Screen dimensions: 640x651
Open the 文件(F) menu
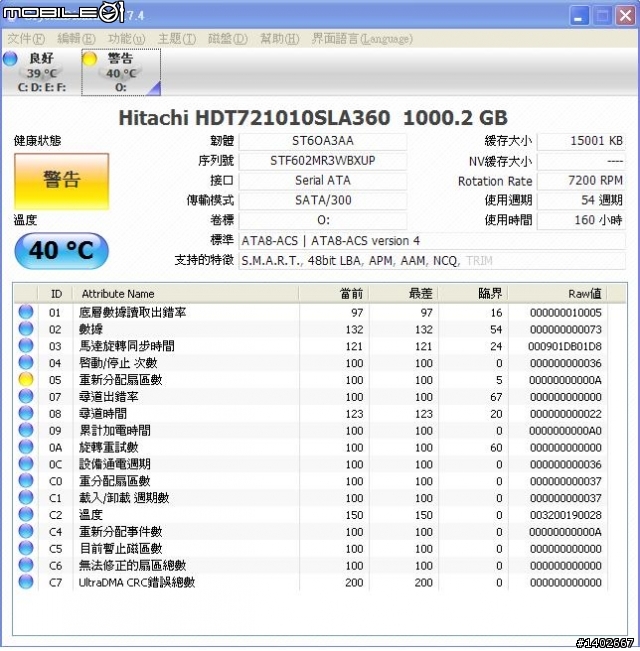point(26,39)
